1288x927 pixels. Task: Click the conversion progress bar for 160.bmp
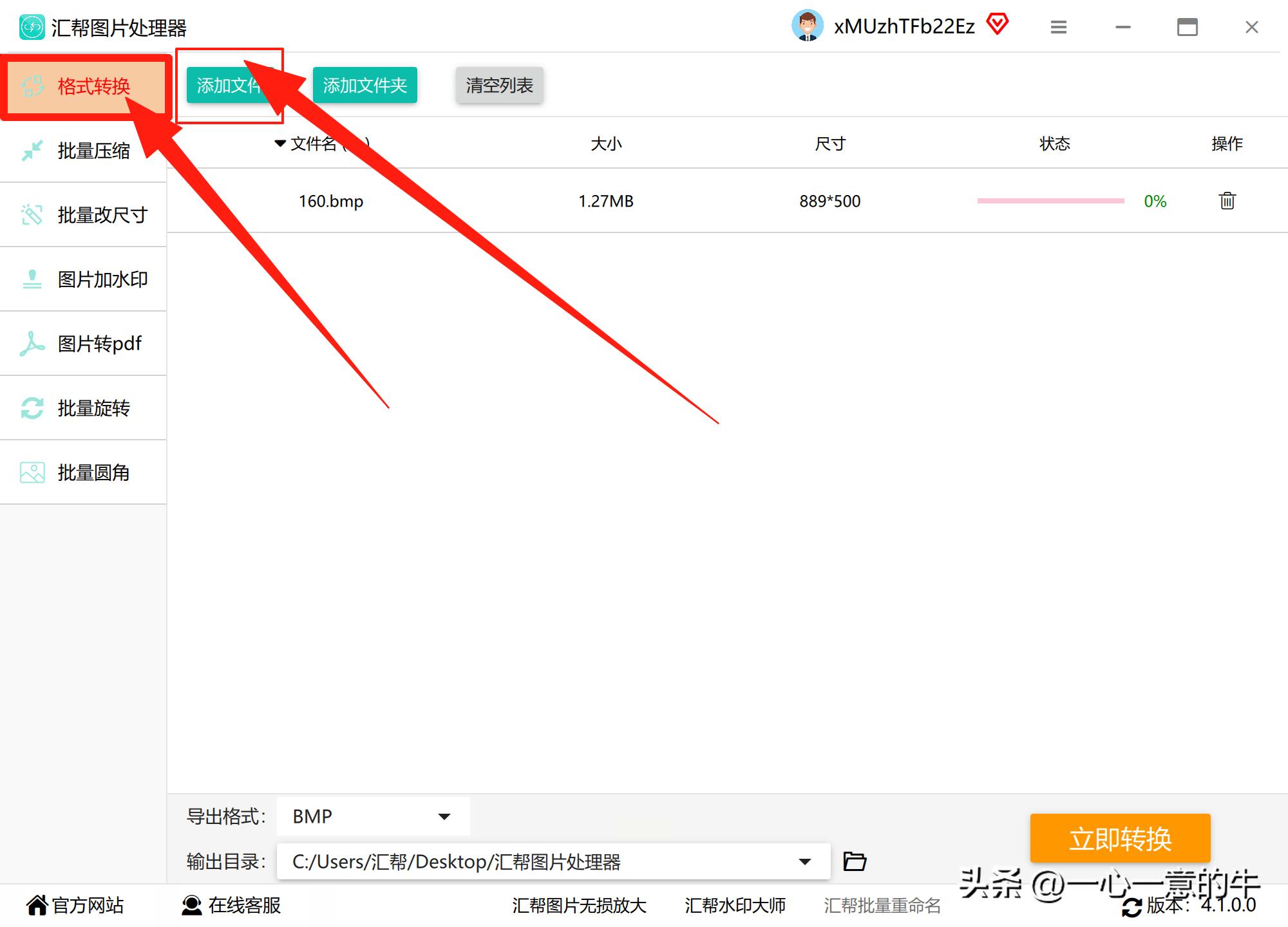(1050, 201)
